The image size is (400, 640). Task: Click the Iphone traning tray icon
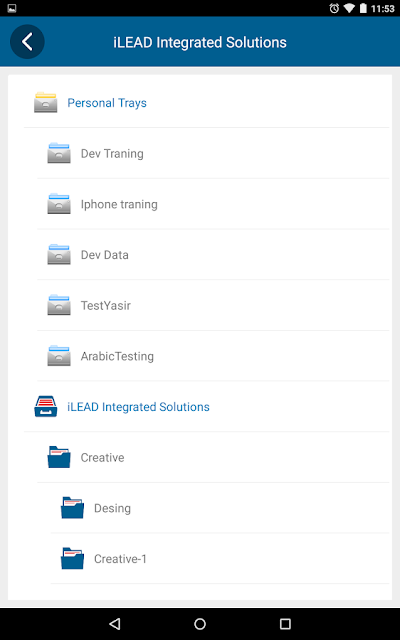pos(59,204)
